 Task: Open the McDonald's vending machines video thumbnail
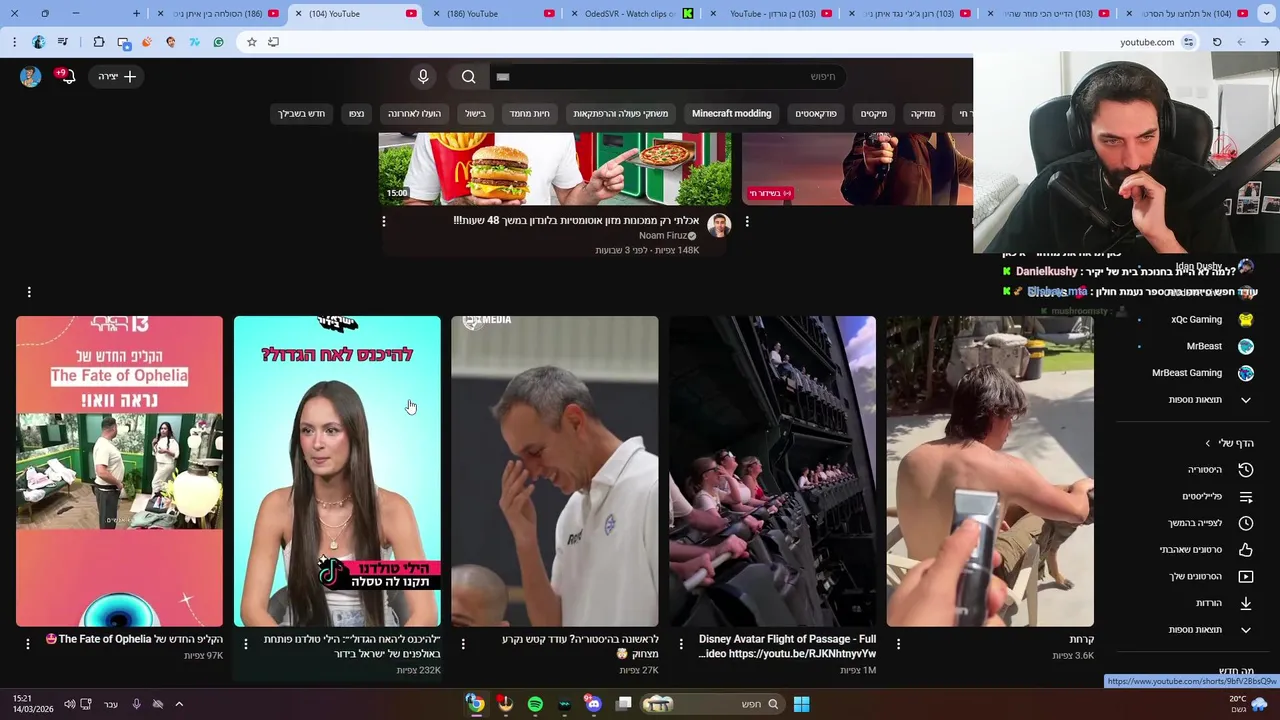(x=555, y=169)
